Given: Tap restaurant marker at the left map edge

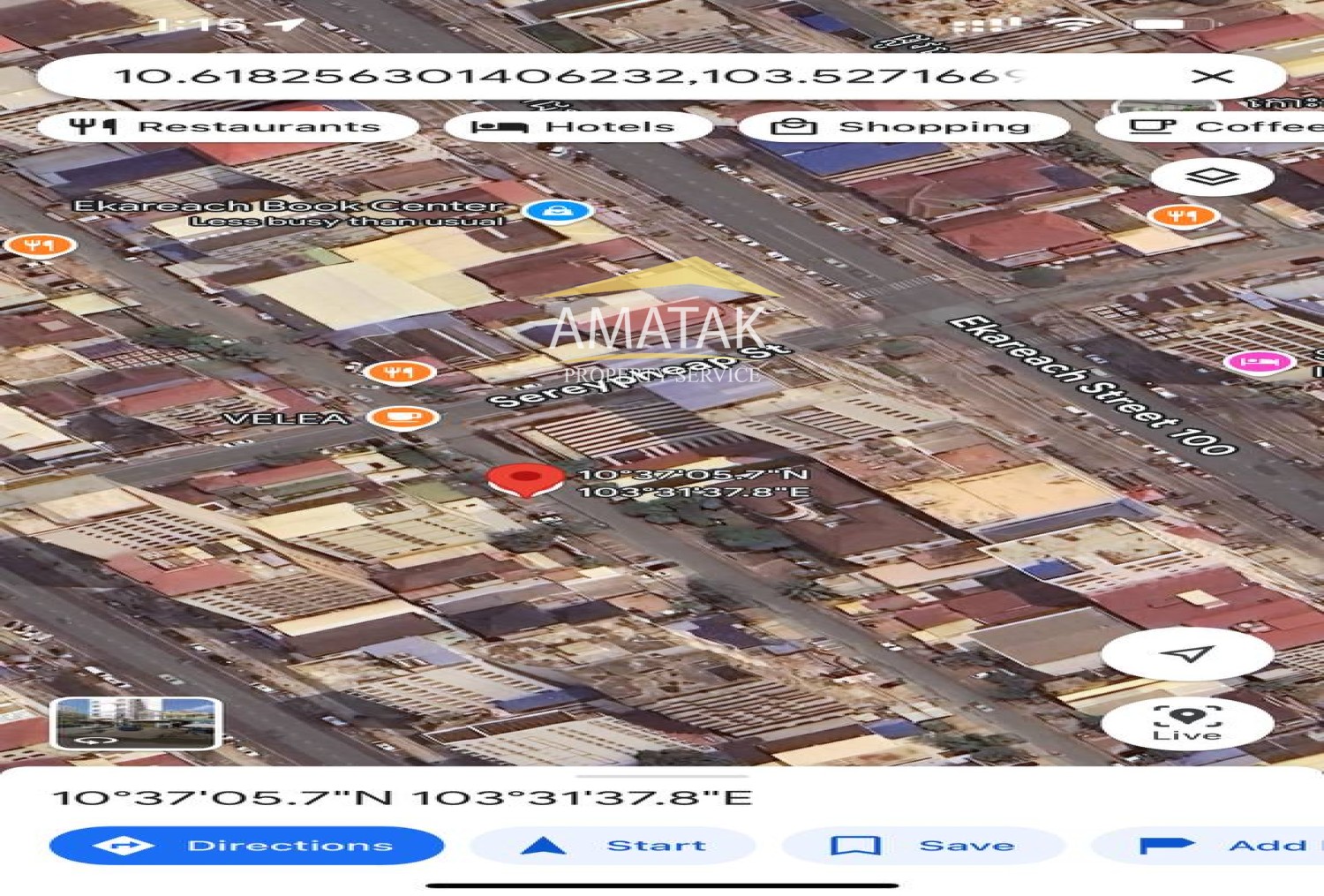Looking at the screenshot, I should tap(38, 245).
